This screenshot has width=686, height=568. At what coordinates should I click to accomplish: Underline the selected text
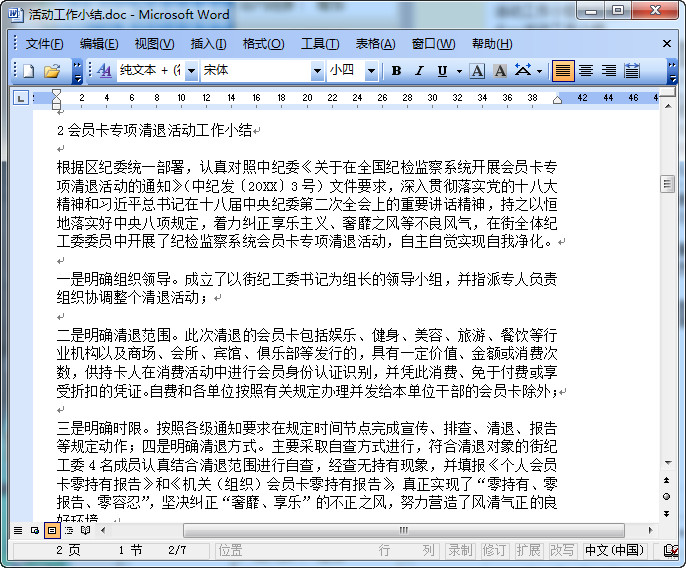point(442,71)
